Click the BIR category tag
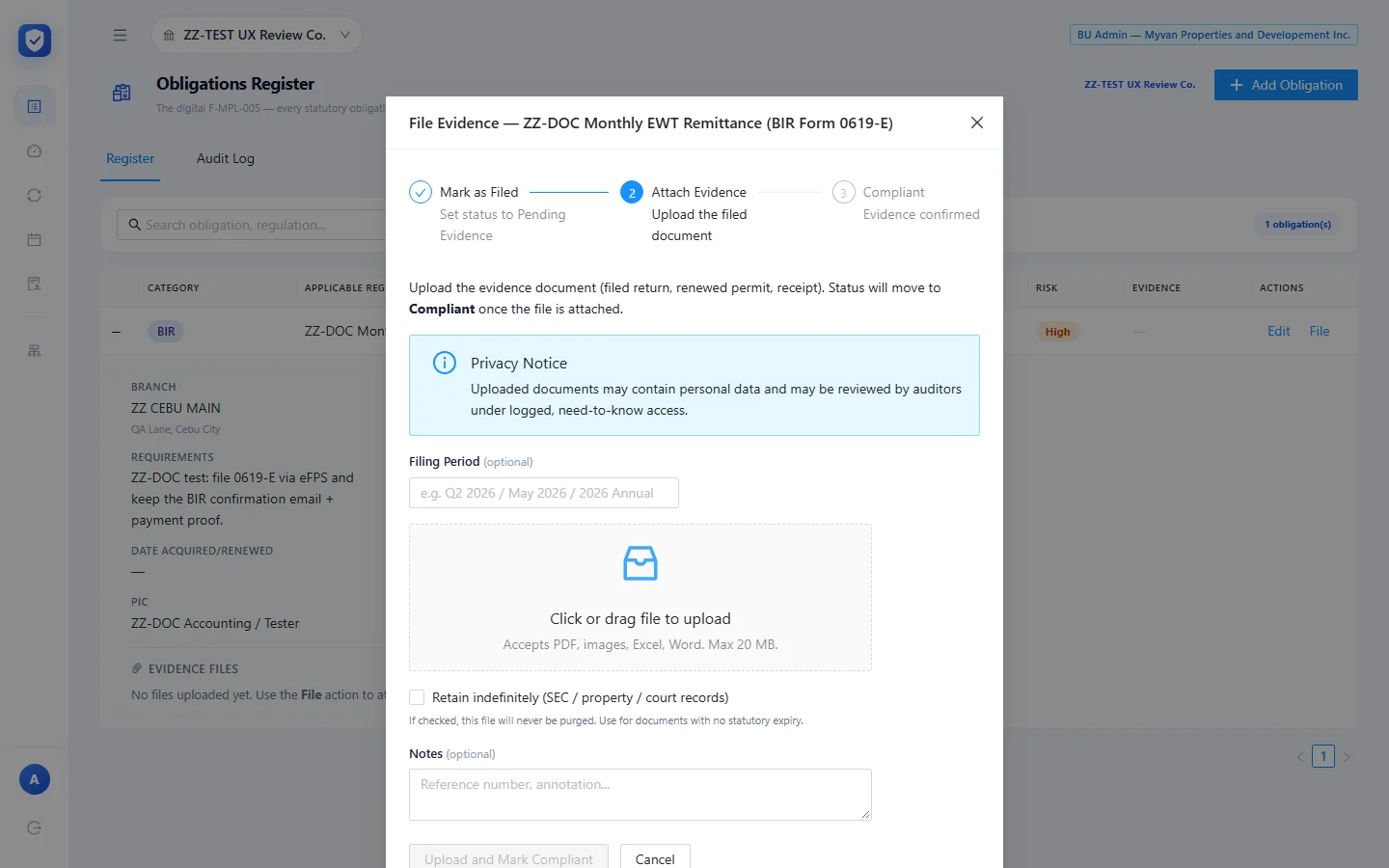The image size is (1389, 868). pos(166,331)
